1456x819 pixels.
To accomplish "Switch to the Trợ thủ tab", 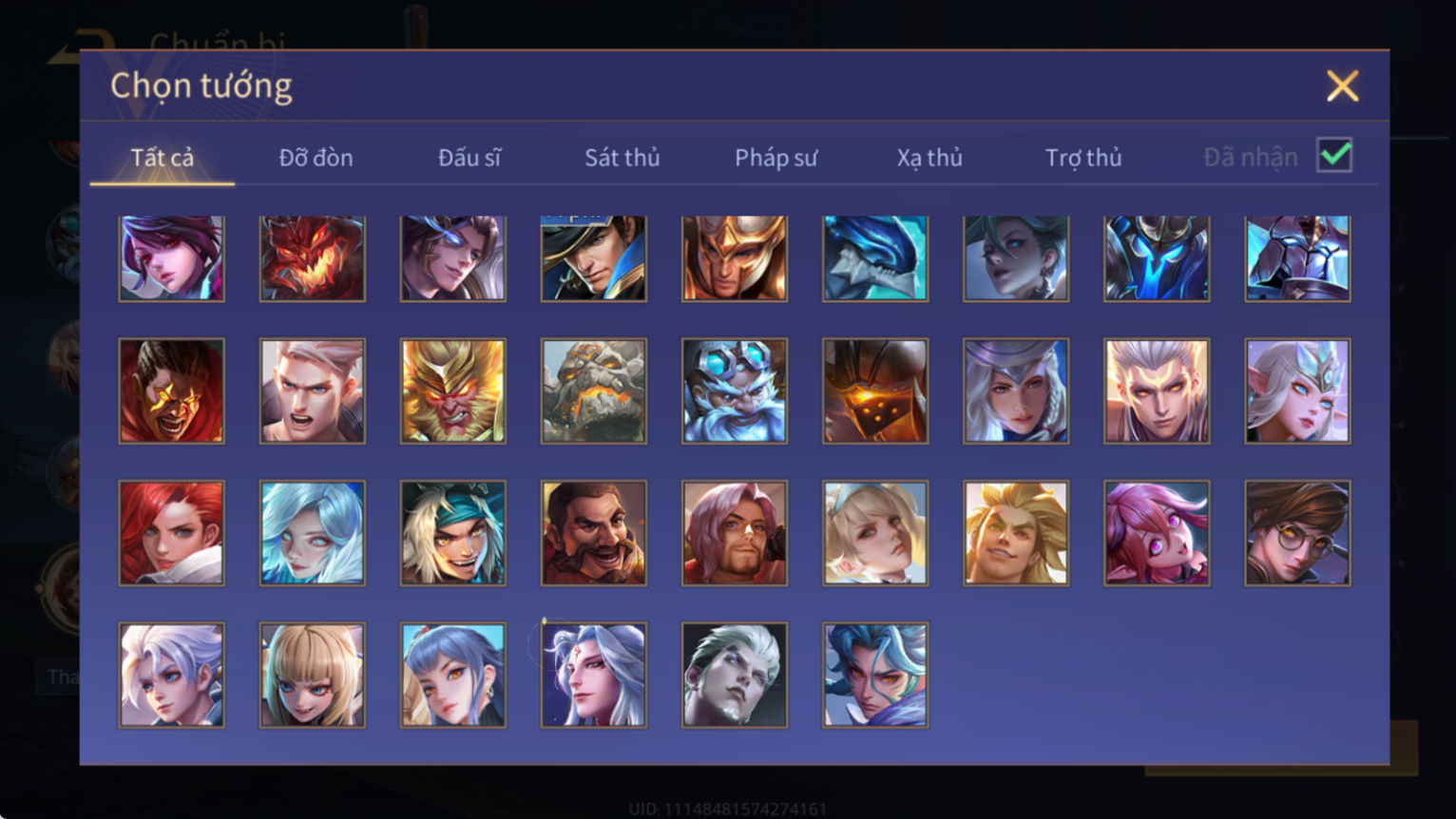I will (1083, 158).
